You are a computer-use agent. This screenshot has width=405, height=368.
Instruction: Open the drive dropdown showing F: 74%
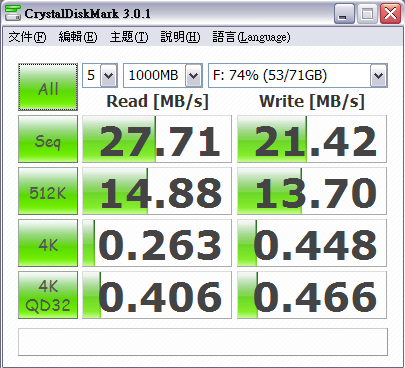pos(298,75)
